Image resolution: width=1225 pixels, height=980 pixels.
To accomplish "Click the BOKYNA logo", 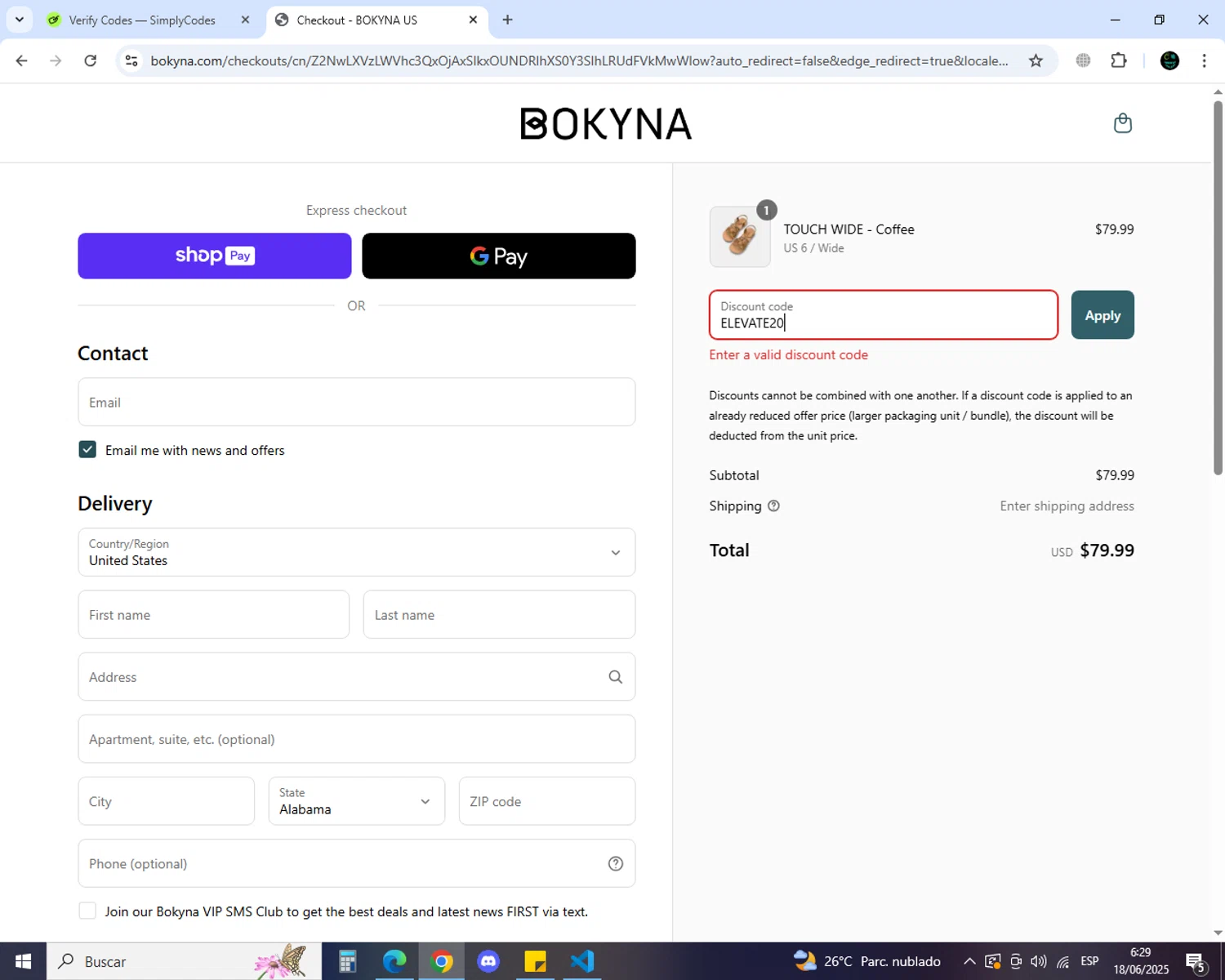I will tap(606, 124).
